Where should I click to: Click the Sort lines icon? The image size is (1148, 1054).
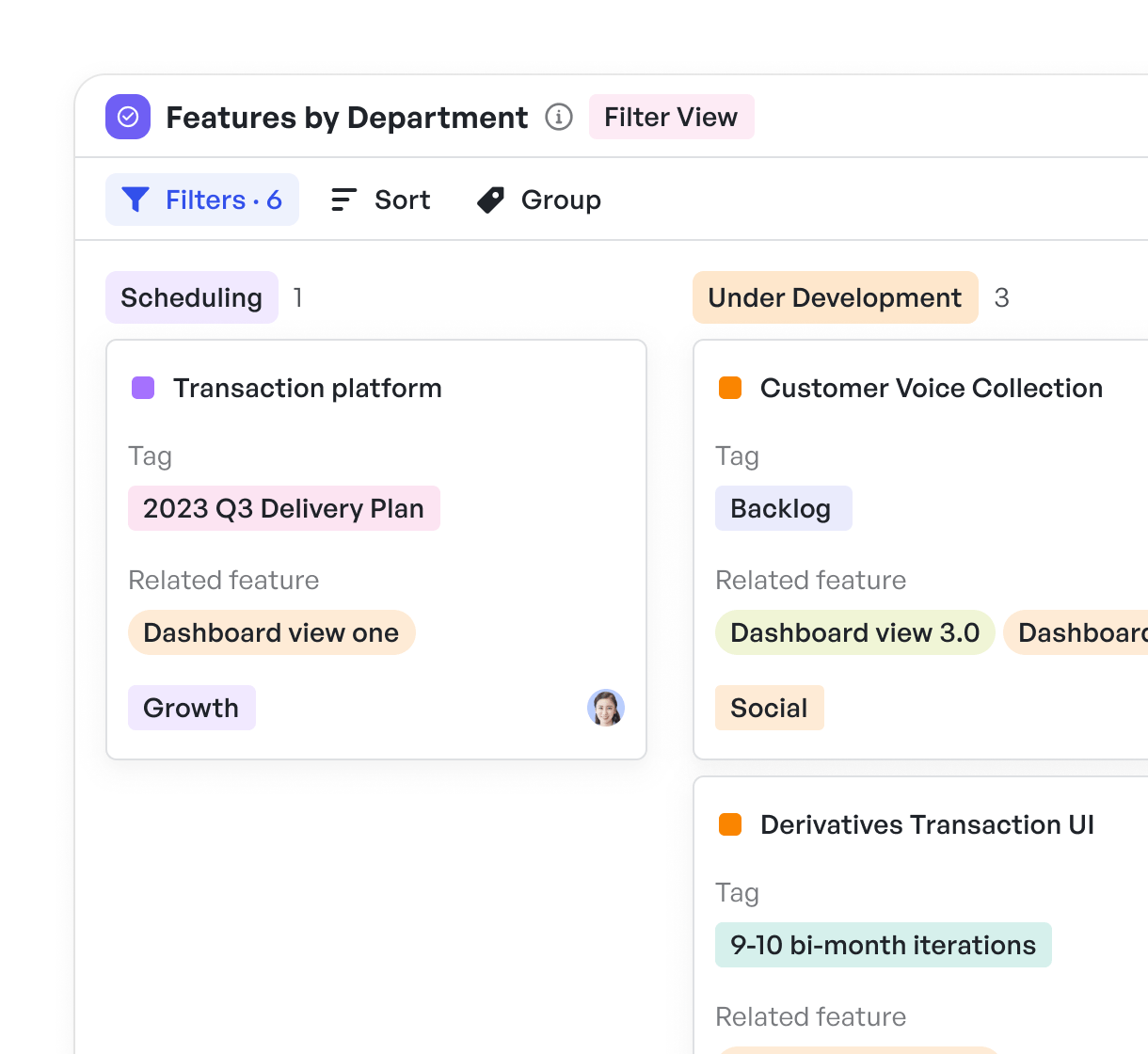[343, 200]
